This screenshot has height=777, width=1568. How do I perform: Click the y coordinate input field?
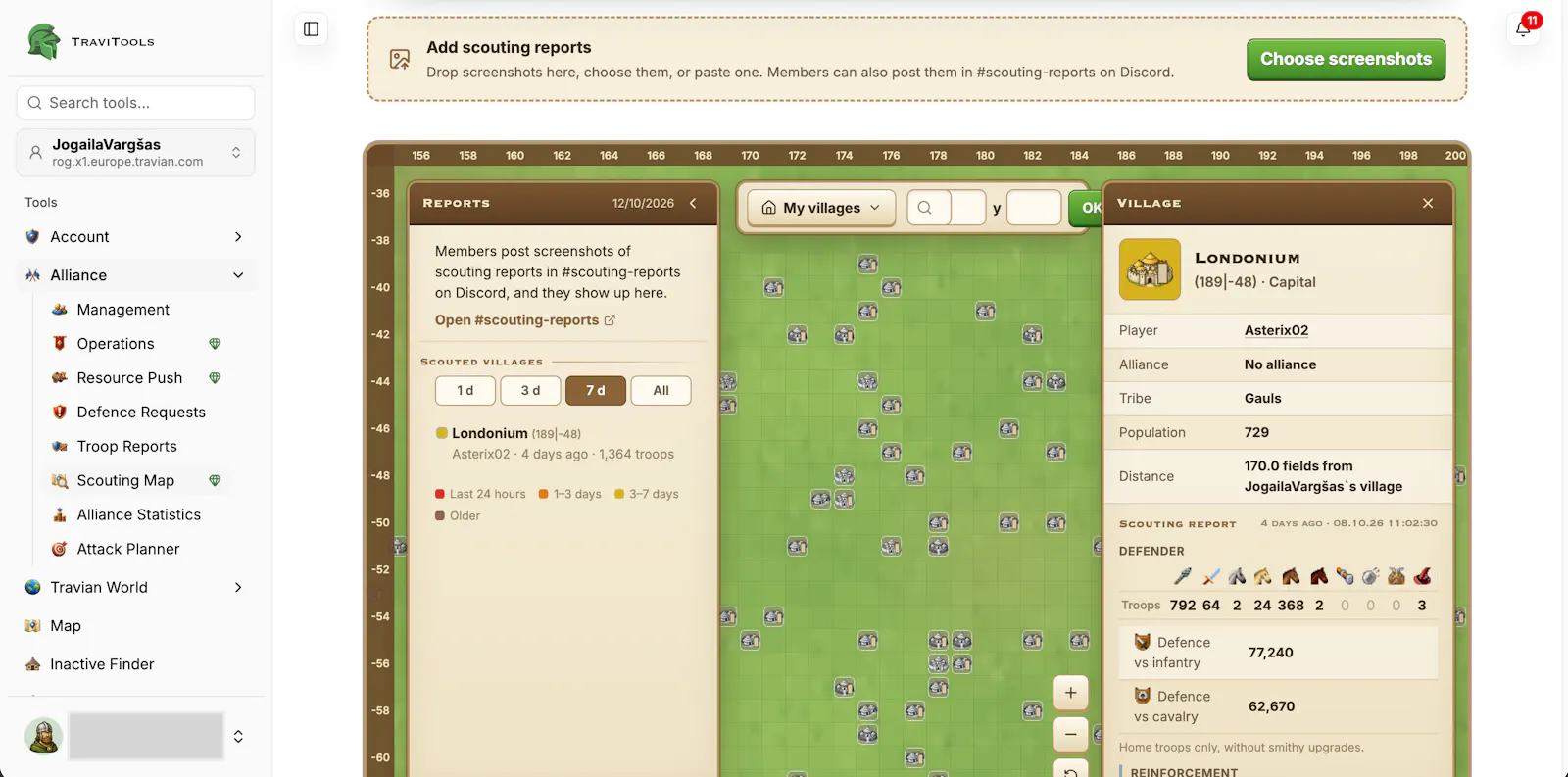1034,208
